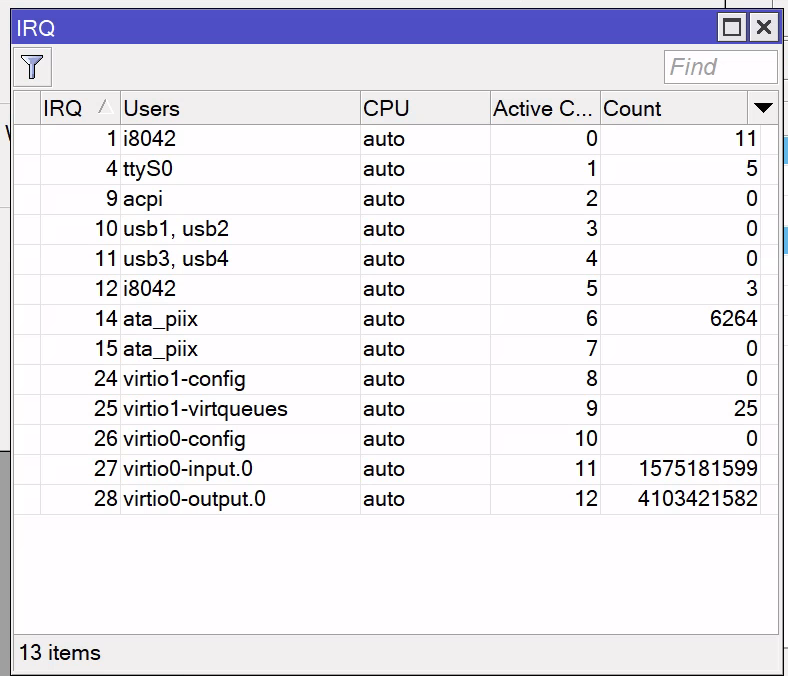Select the acpi row

point(396,199)
